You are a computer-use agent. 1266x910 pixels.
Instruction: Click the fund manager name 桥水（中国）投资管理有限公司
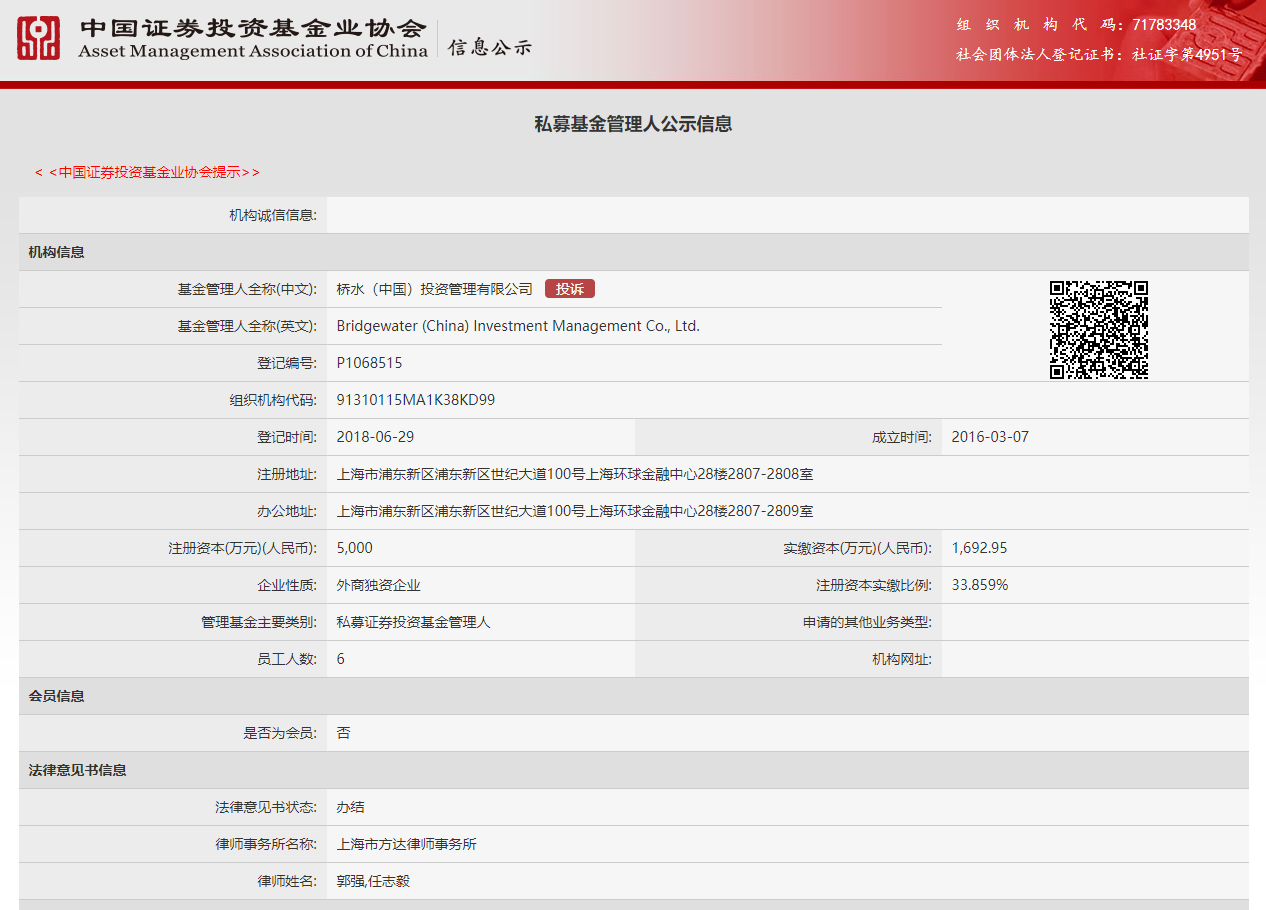[433, 288]
